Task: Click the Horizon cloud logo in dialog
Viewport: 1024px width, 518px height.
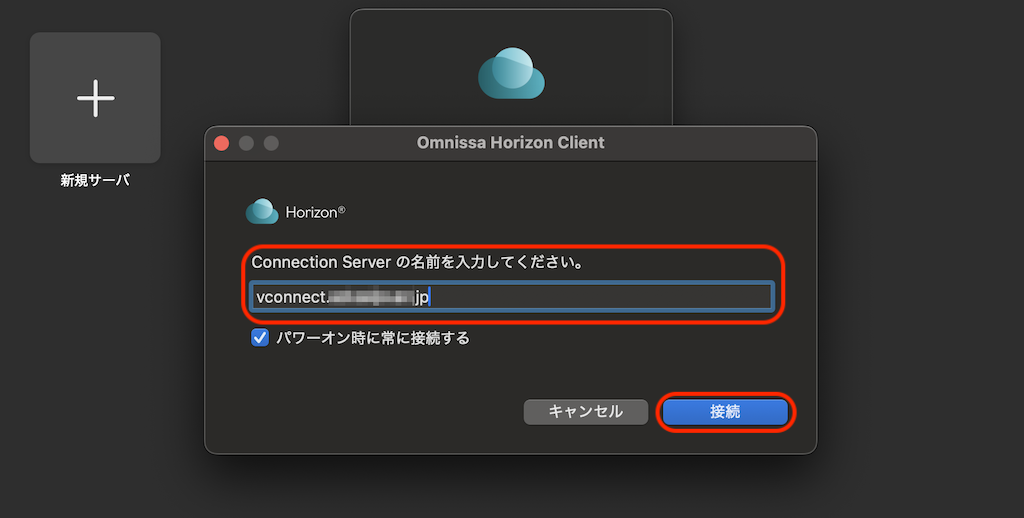Action: (262, 212)
